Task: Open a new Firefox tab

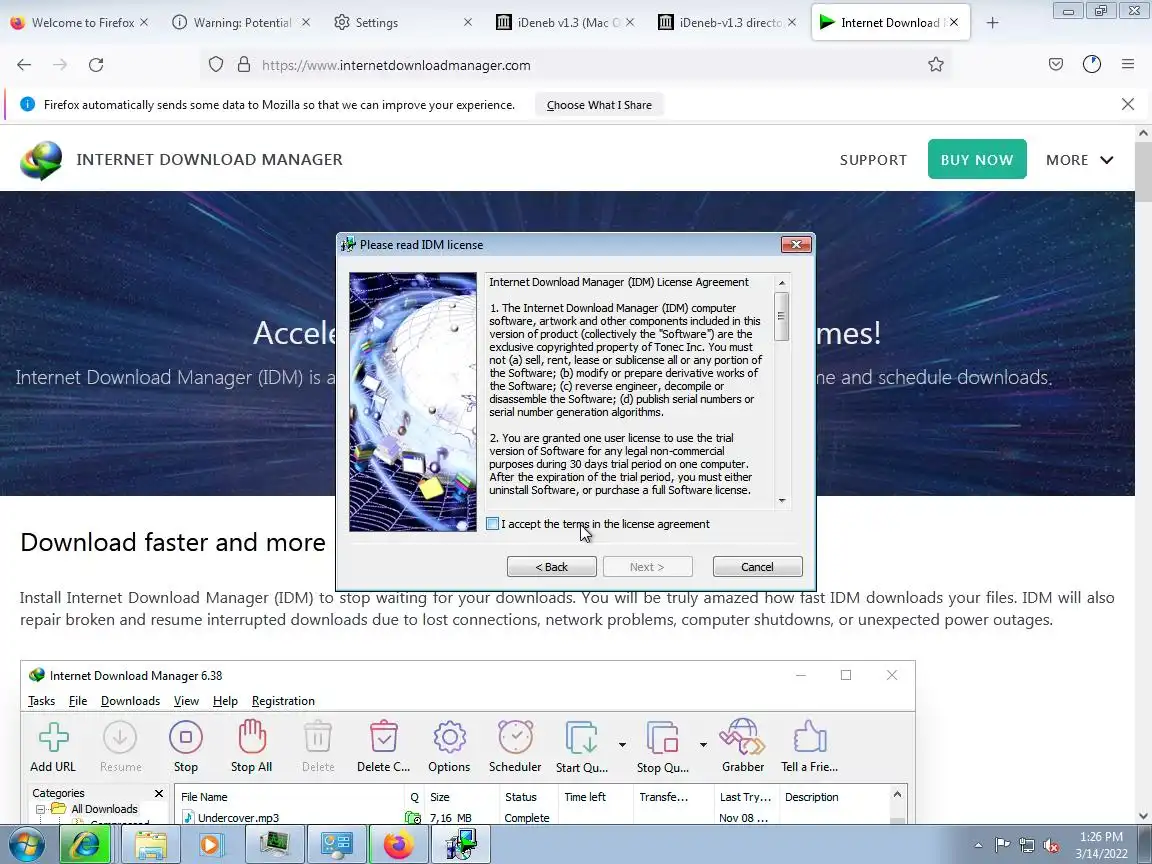Action: pos(993,23)
